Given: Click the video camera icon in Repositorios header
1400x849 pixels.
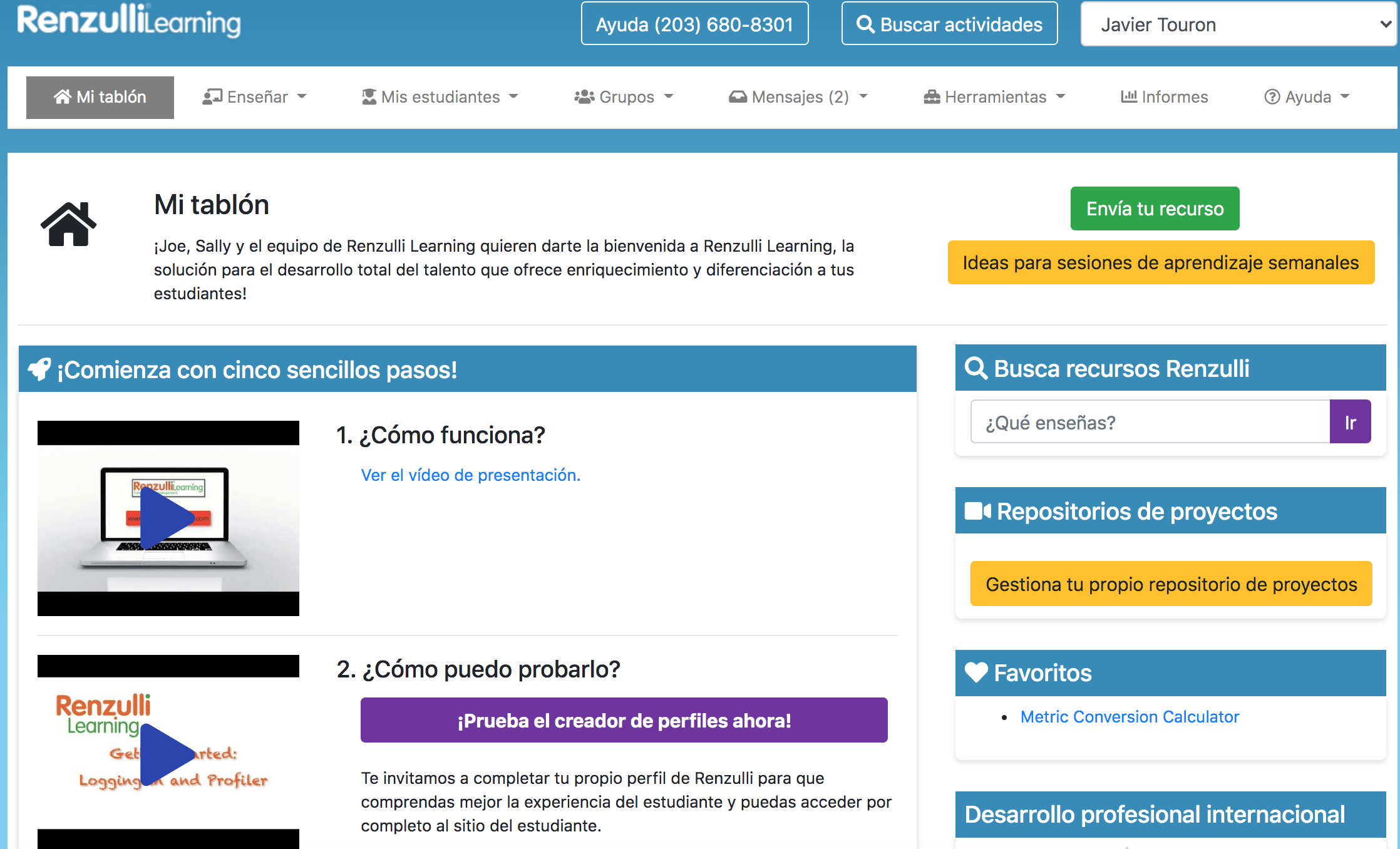Looking at the screenshot, I should pyautogui.click(x=977, y=512).
